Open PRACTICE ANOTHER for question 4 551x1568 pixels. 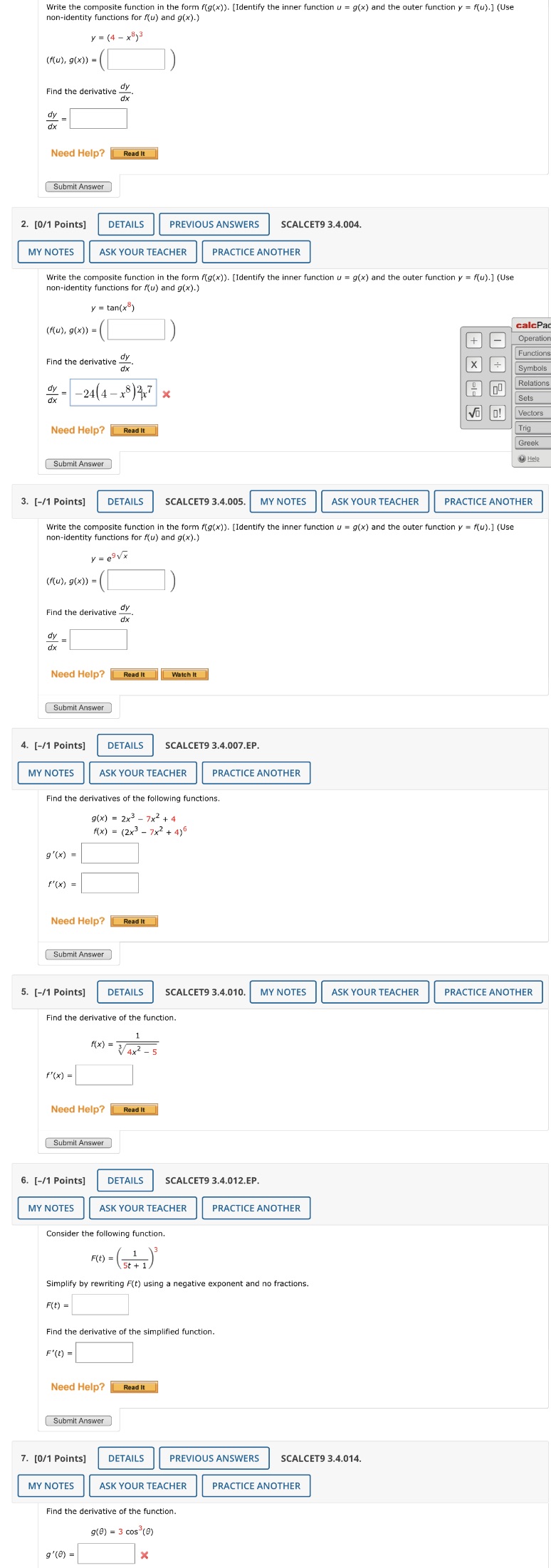point(256,773)
